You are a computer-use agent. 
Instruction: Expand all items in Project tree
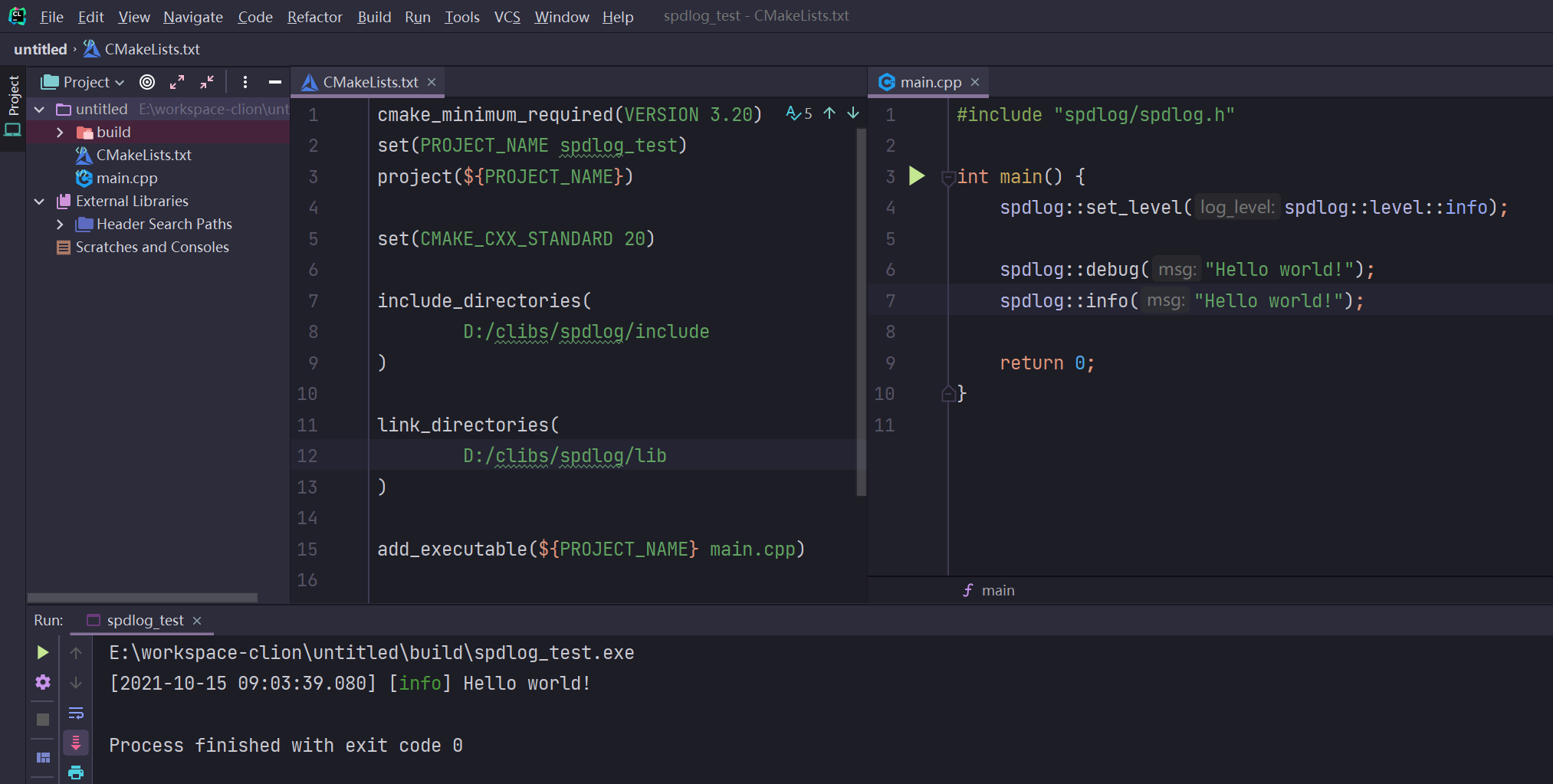pyautogui.click(x=177, y=82)
